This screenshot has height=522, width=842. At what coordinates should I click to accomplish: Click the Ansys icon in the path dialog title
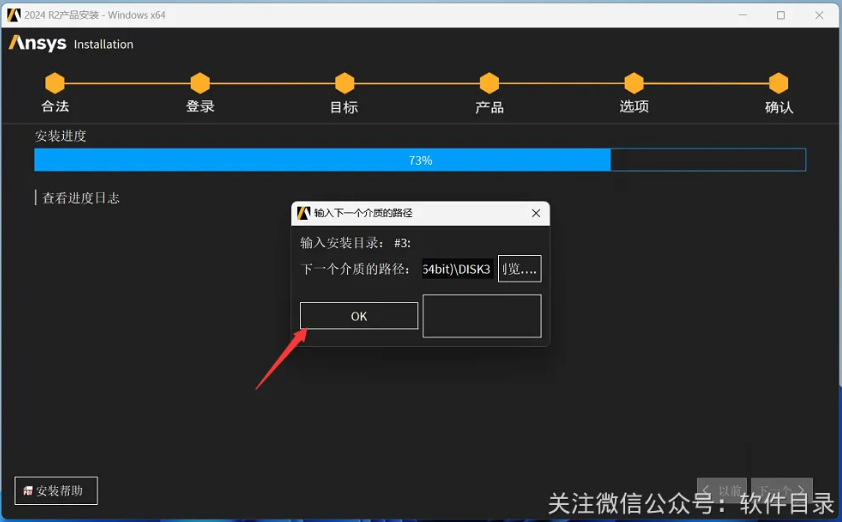click(x=304, y=213)
